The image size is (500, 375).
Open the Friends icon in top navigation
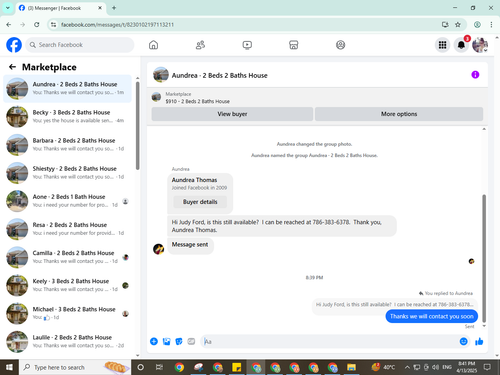click(200, 45)
